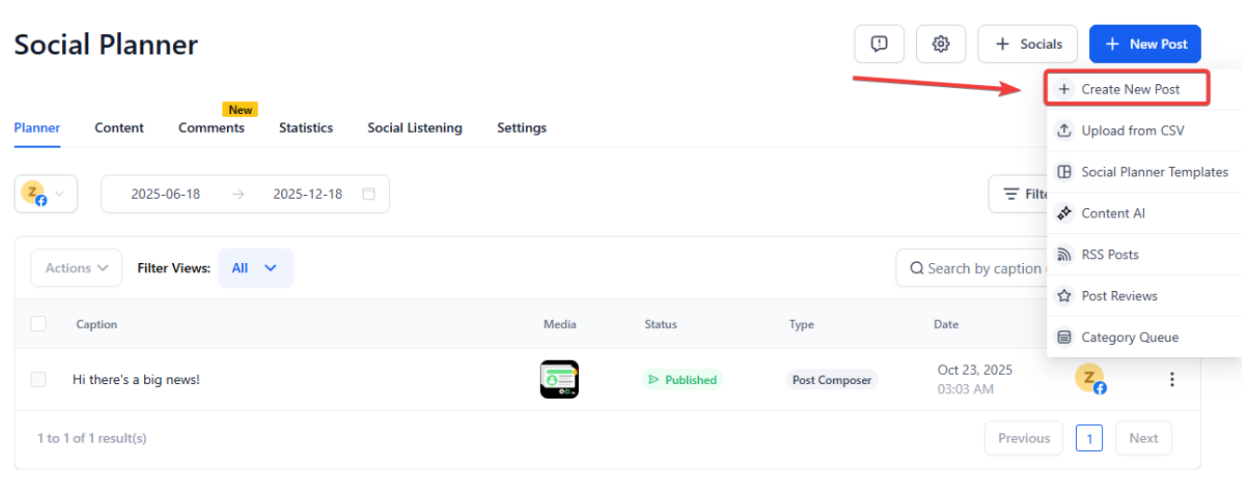Open RSS Posts from menu
1242x484 pixels.
coord(1109,255)
